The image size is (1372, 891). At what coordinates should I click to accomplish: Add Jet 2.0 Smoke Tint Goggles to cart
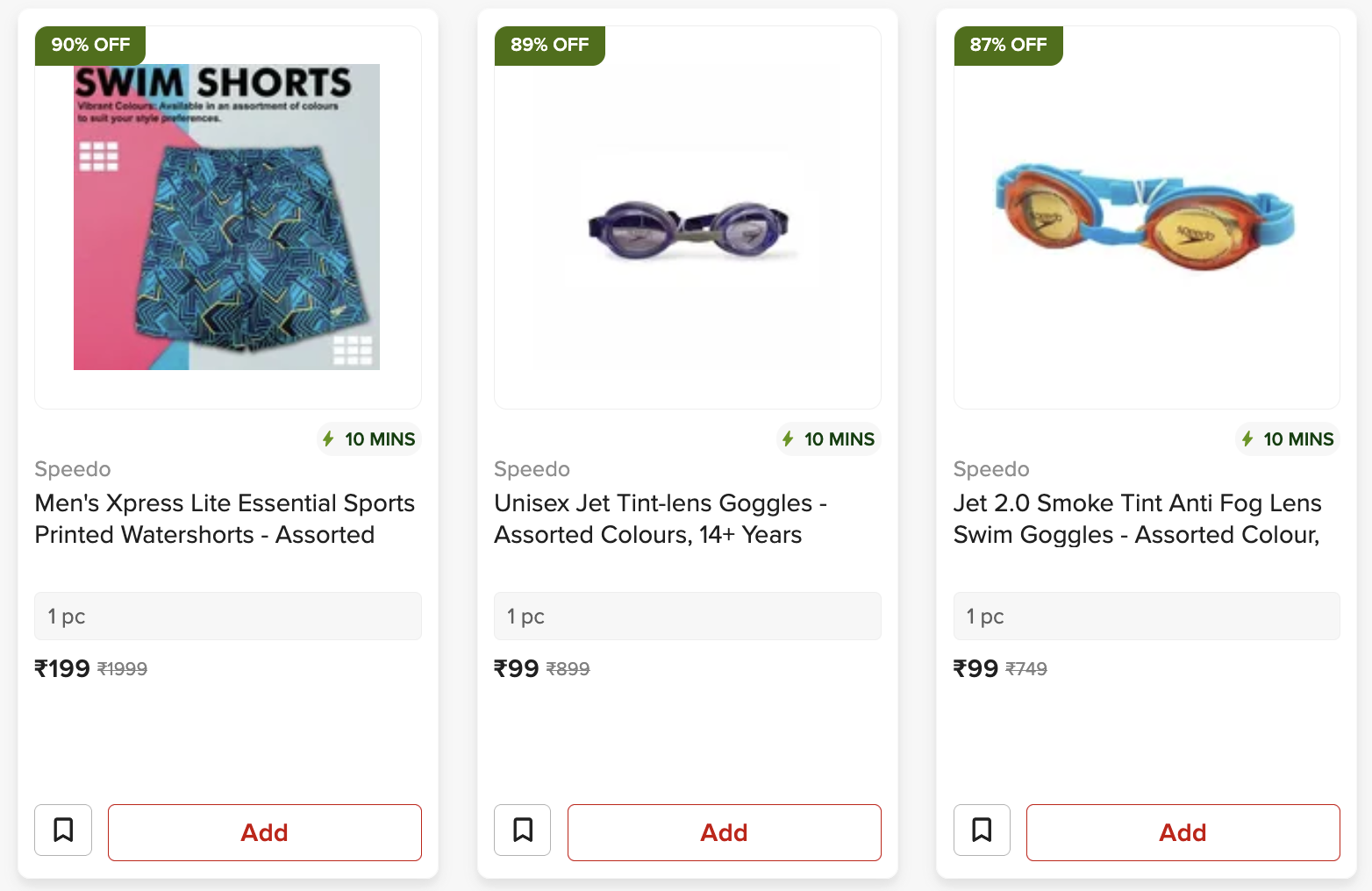pos(1183,832)
